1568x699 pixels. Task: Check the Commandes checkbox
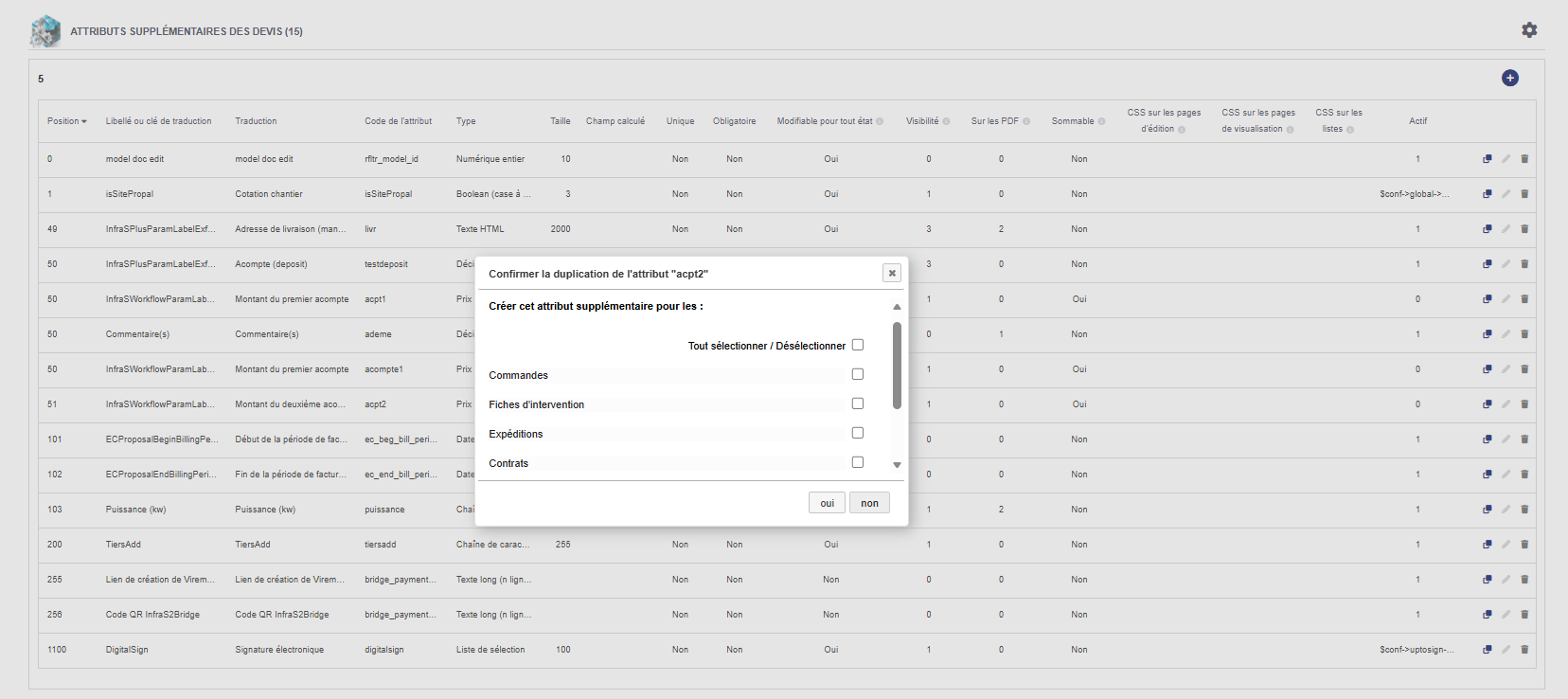pyautogui.click(x=858, y=374)
